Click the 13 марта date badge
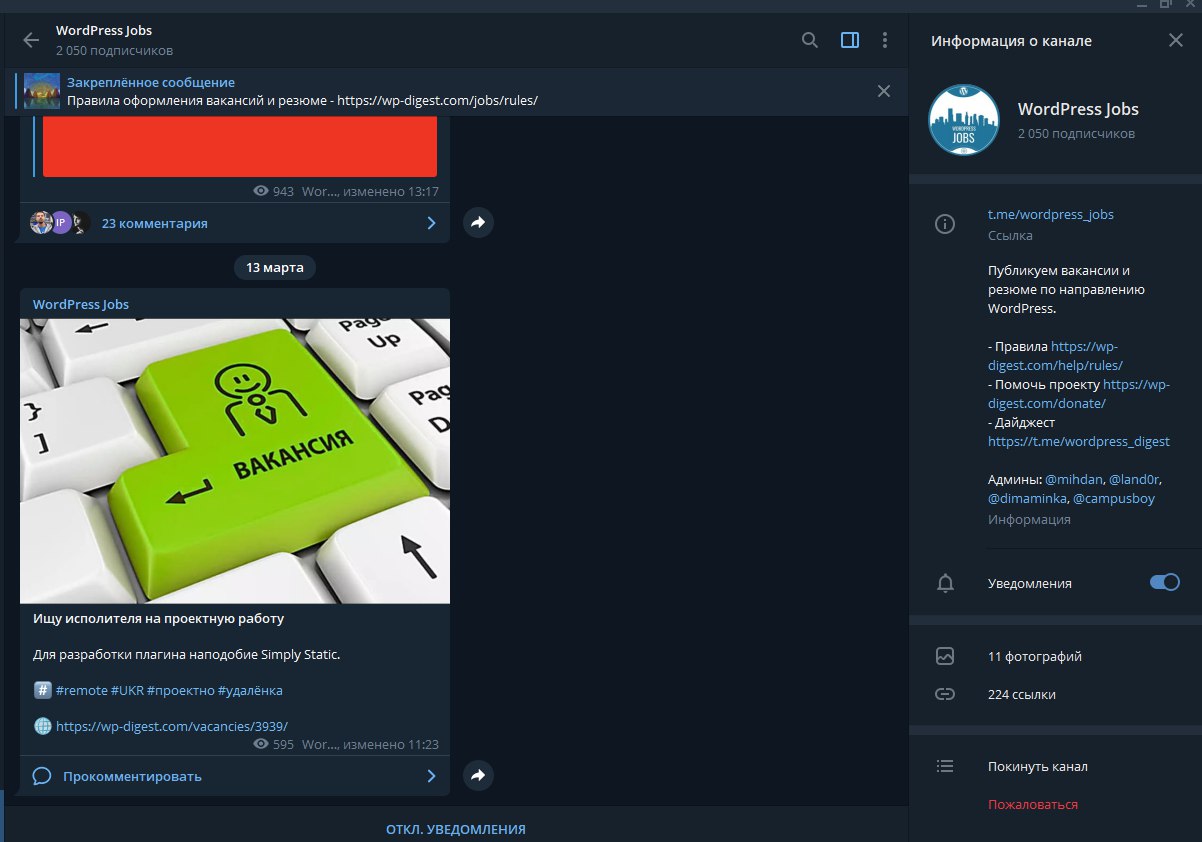 coord(275,268)
